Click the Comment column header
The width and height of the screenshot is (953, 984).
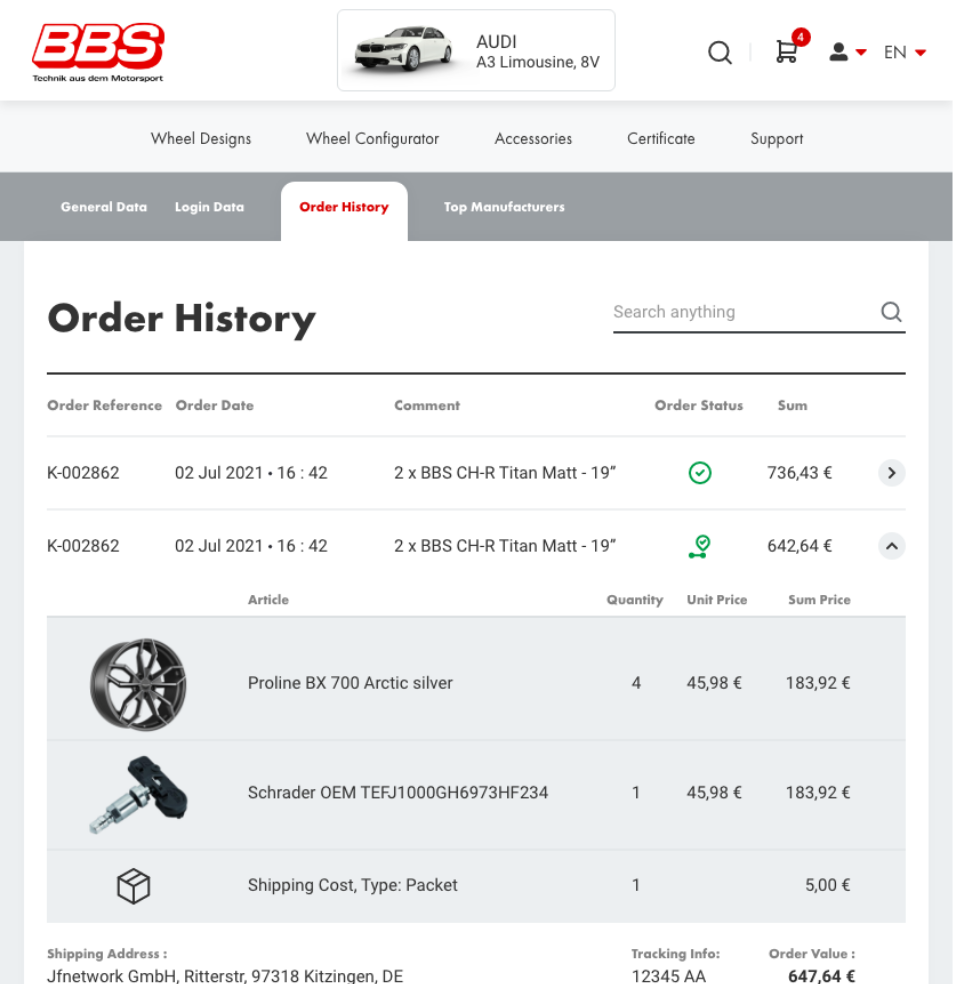(427, 405)
